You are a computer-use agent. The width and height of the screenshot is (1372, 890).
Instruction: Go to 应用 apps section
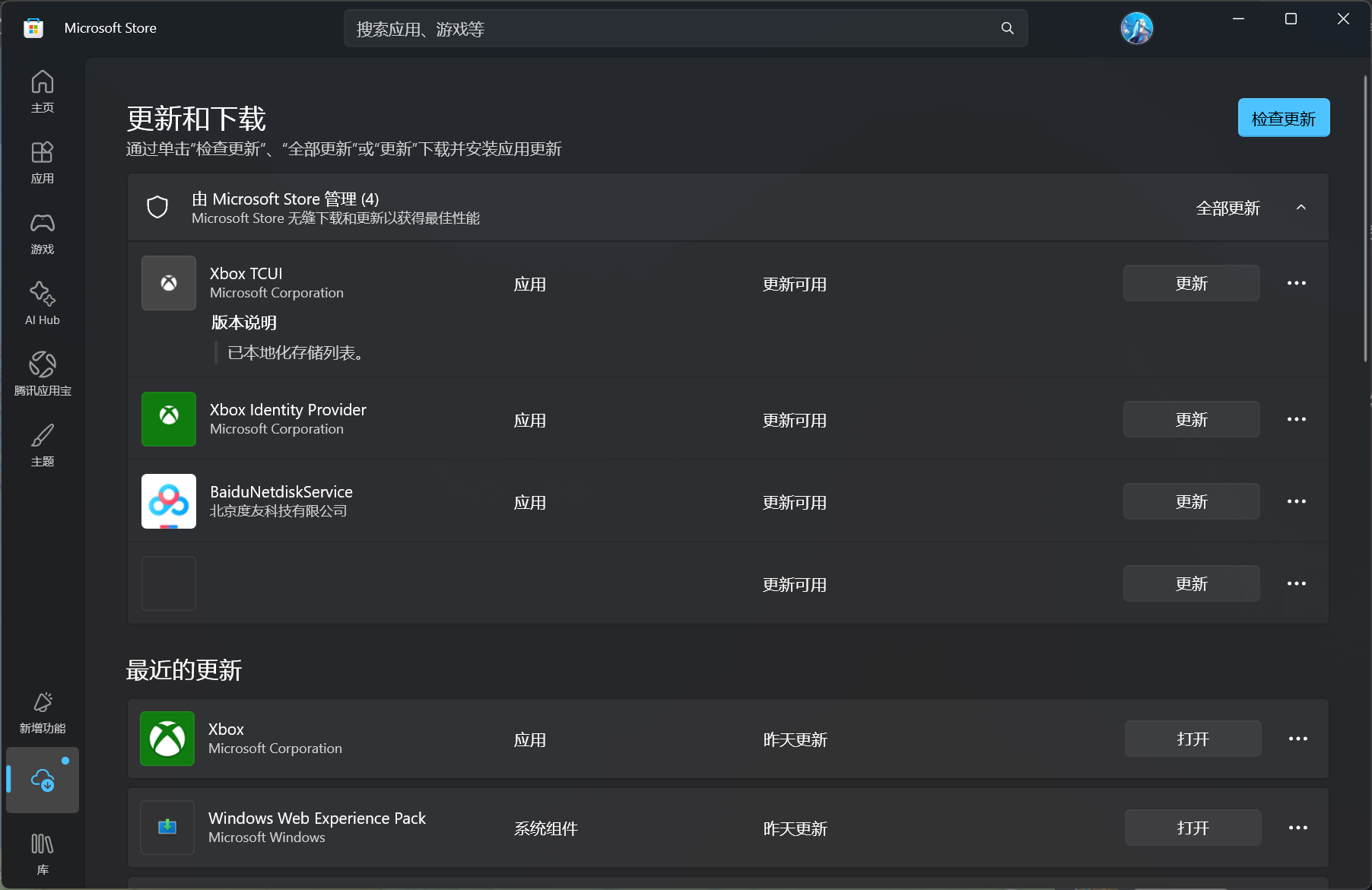(43, 162)
